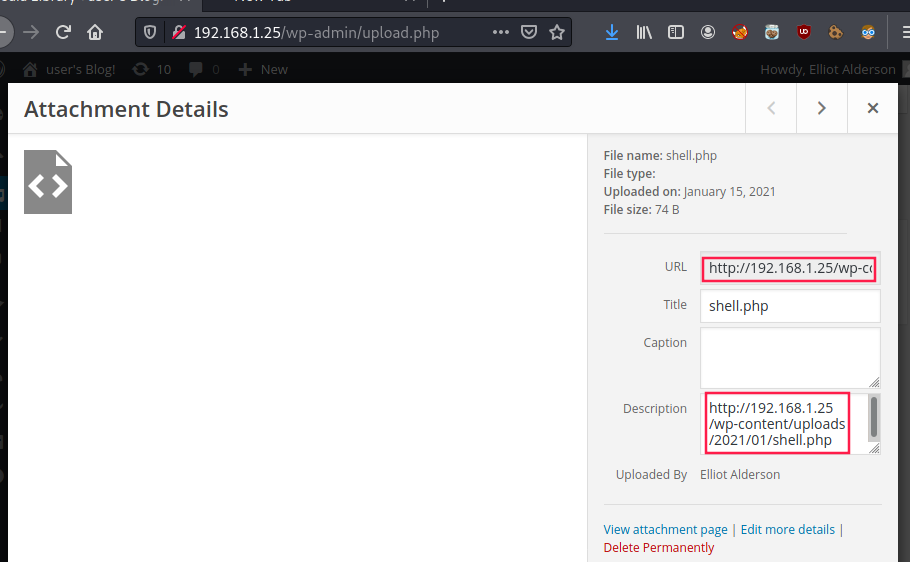Click the File name: shell.php text
910x562 pixels.
coord(660,156)
